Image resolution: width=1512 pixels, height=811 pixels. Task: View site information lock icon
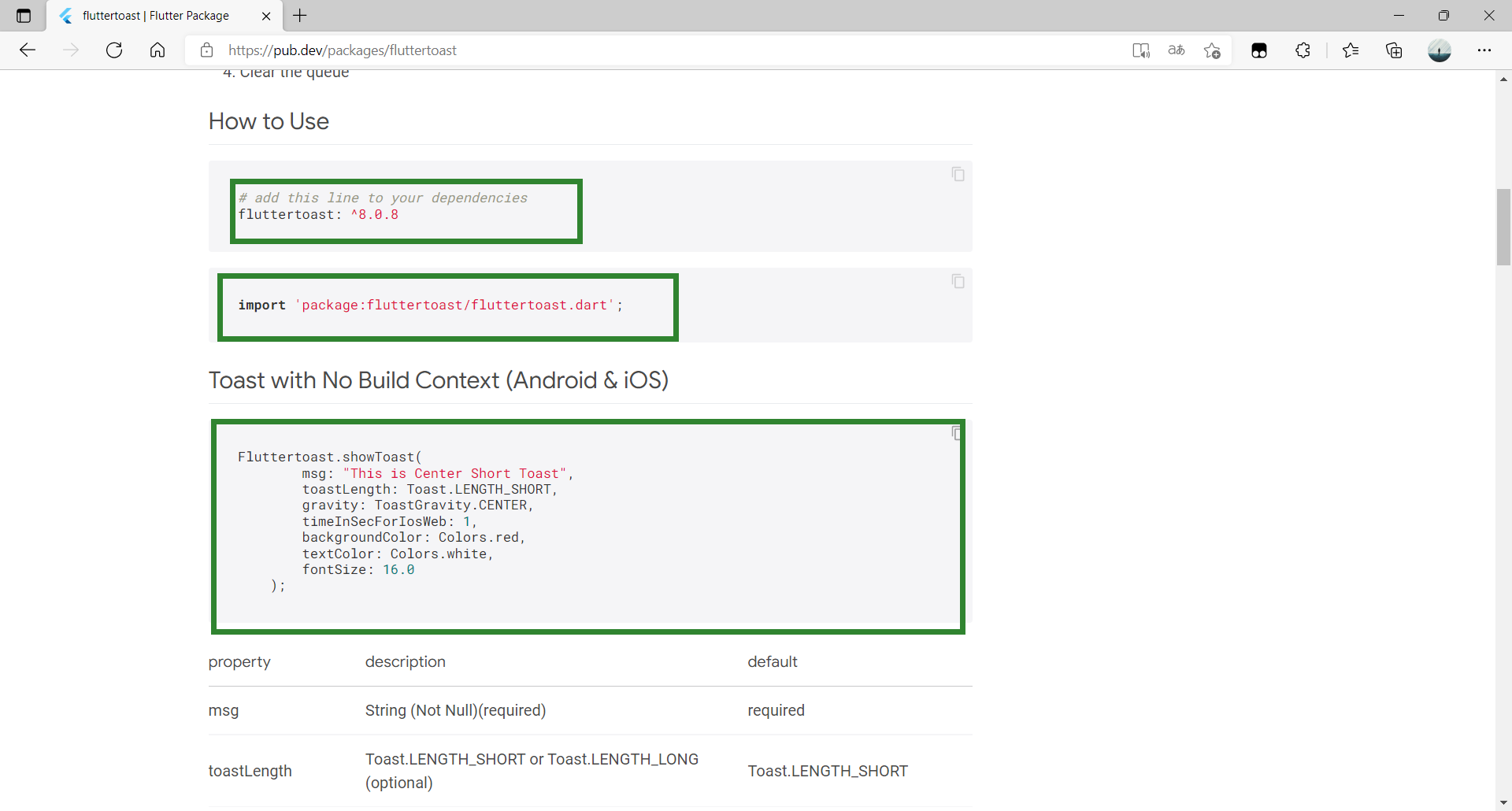[206, 50]
